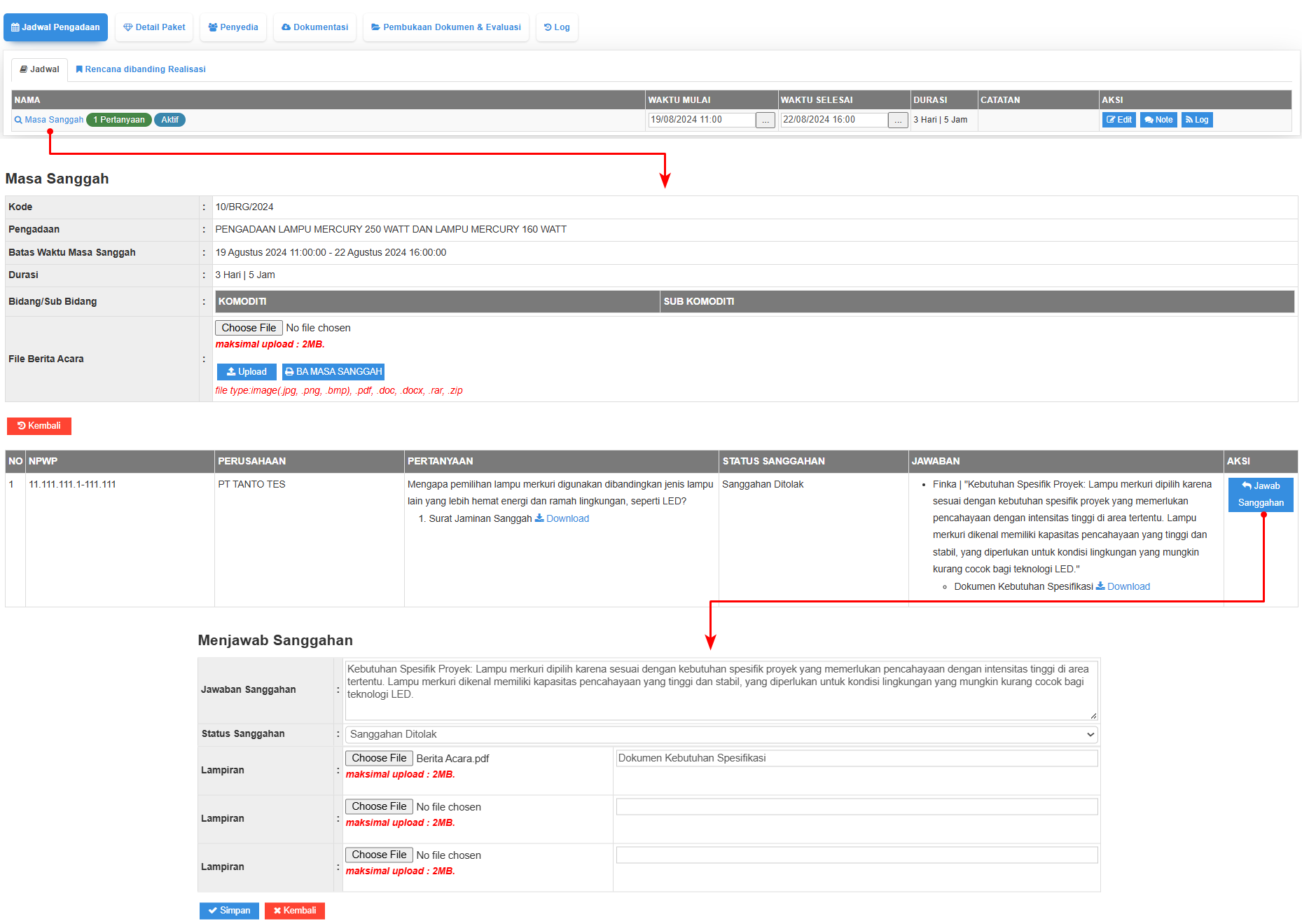This screenshot has width=1302, height=924.
Task: Open the Masa Sanggah schedule link
Action: [x=54, y=120]
